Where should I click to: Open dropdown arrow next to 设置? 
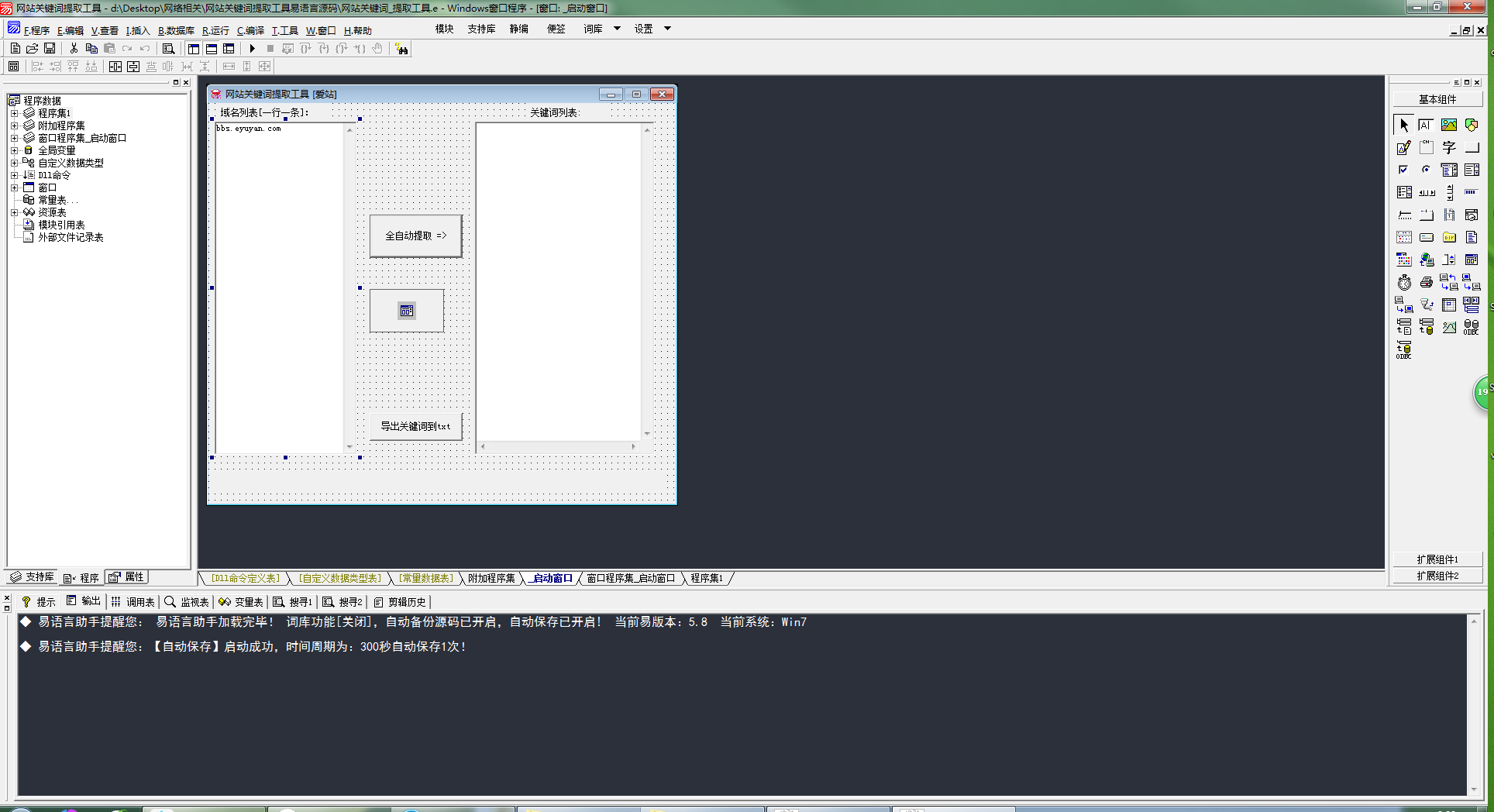tap(667, 29)
